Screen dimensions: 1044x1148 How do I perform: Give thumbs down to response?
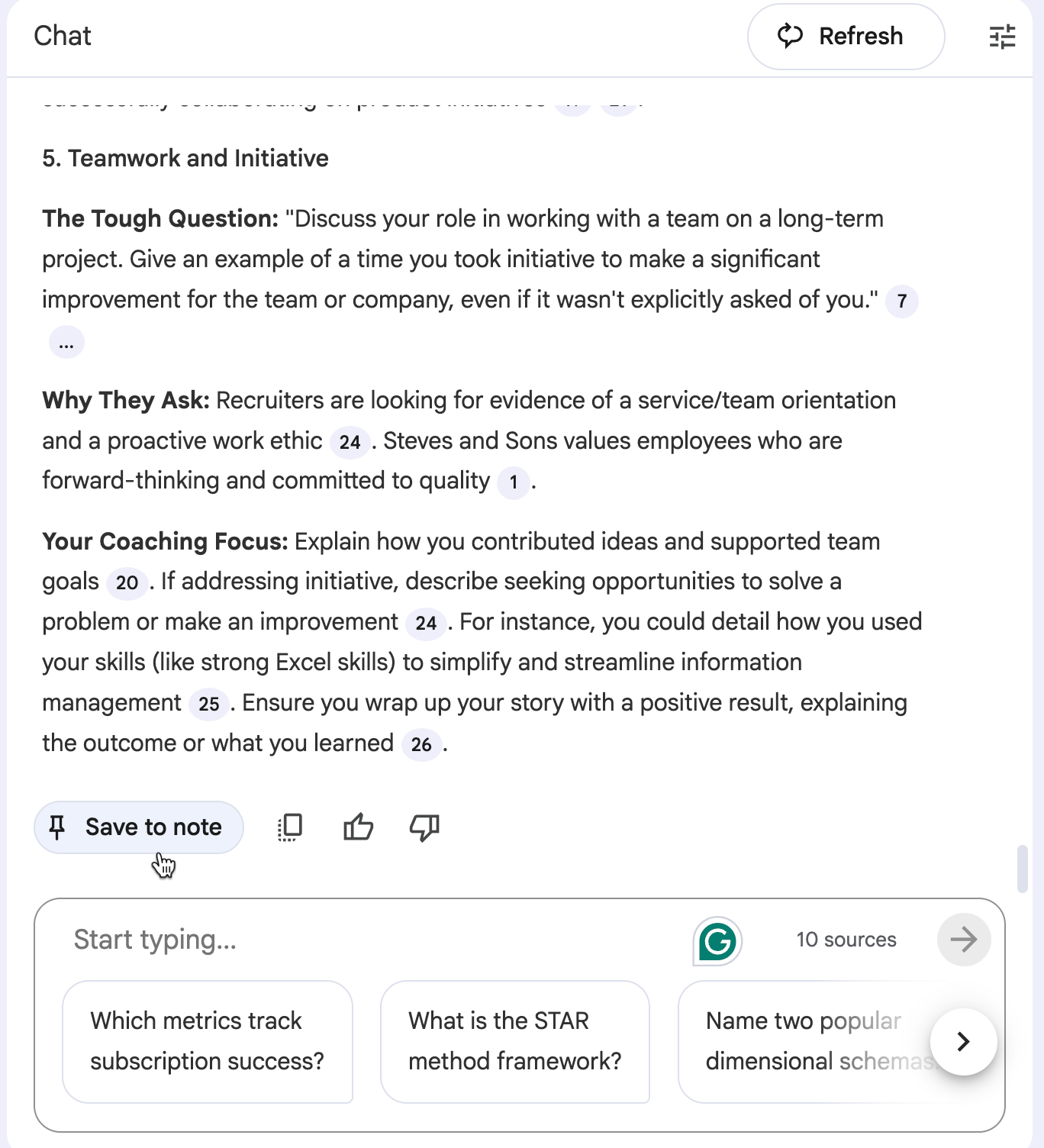[424, 827]
